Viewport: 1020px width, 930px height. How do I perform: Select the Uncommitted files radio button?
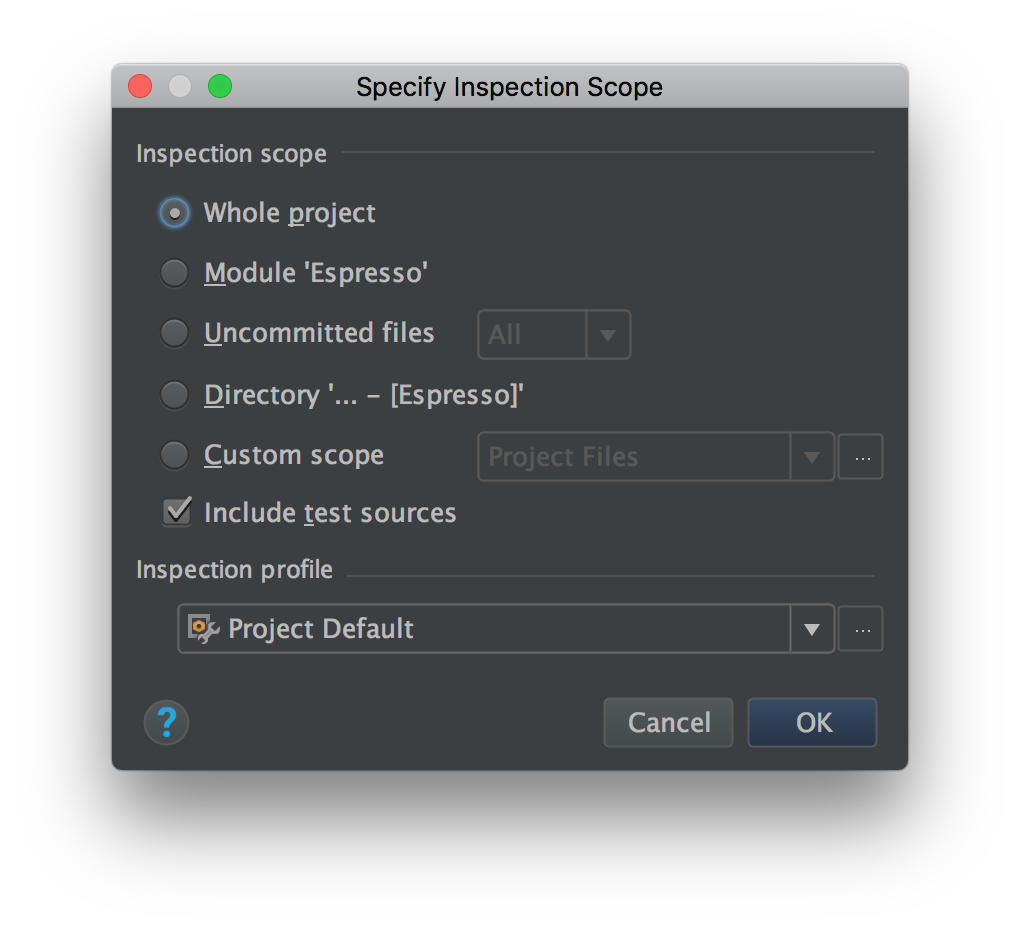175,333
